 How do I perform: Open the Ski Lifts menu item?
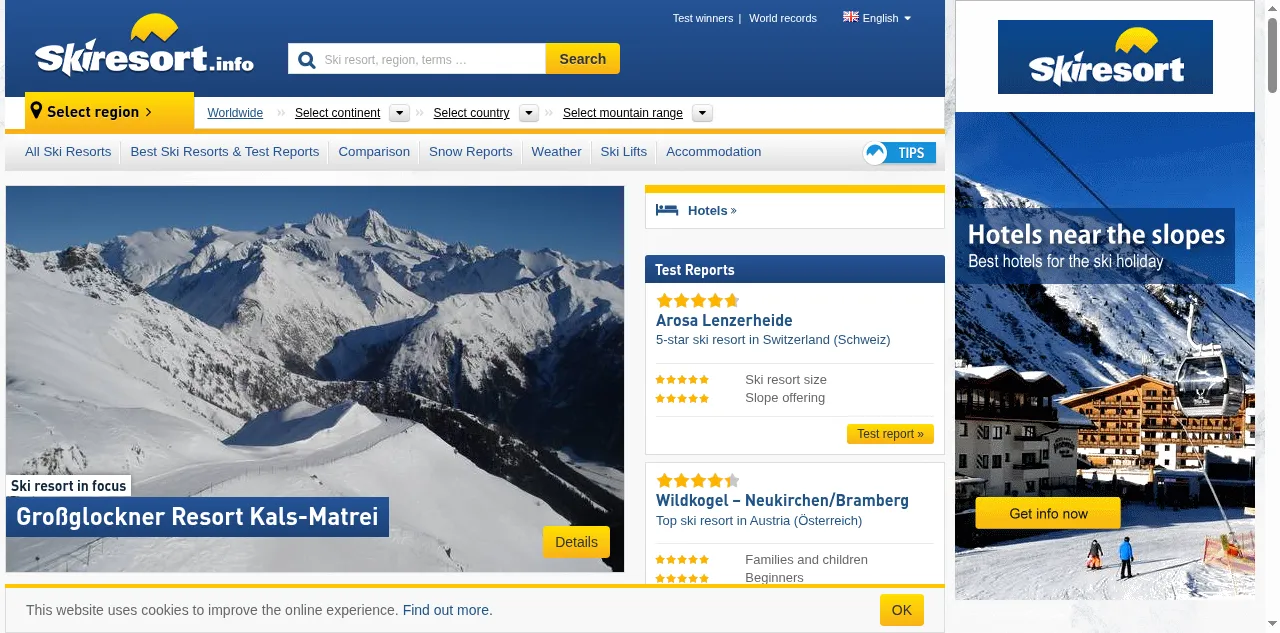coord(624,152)
